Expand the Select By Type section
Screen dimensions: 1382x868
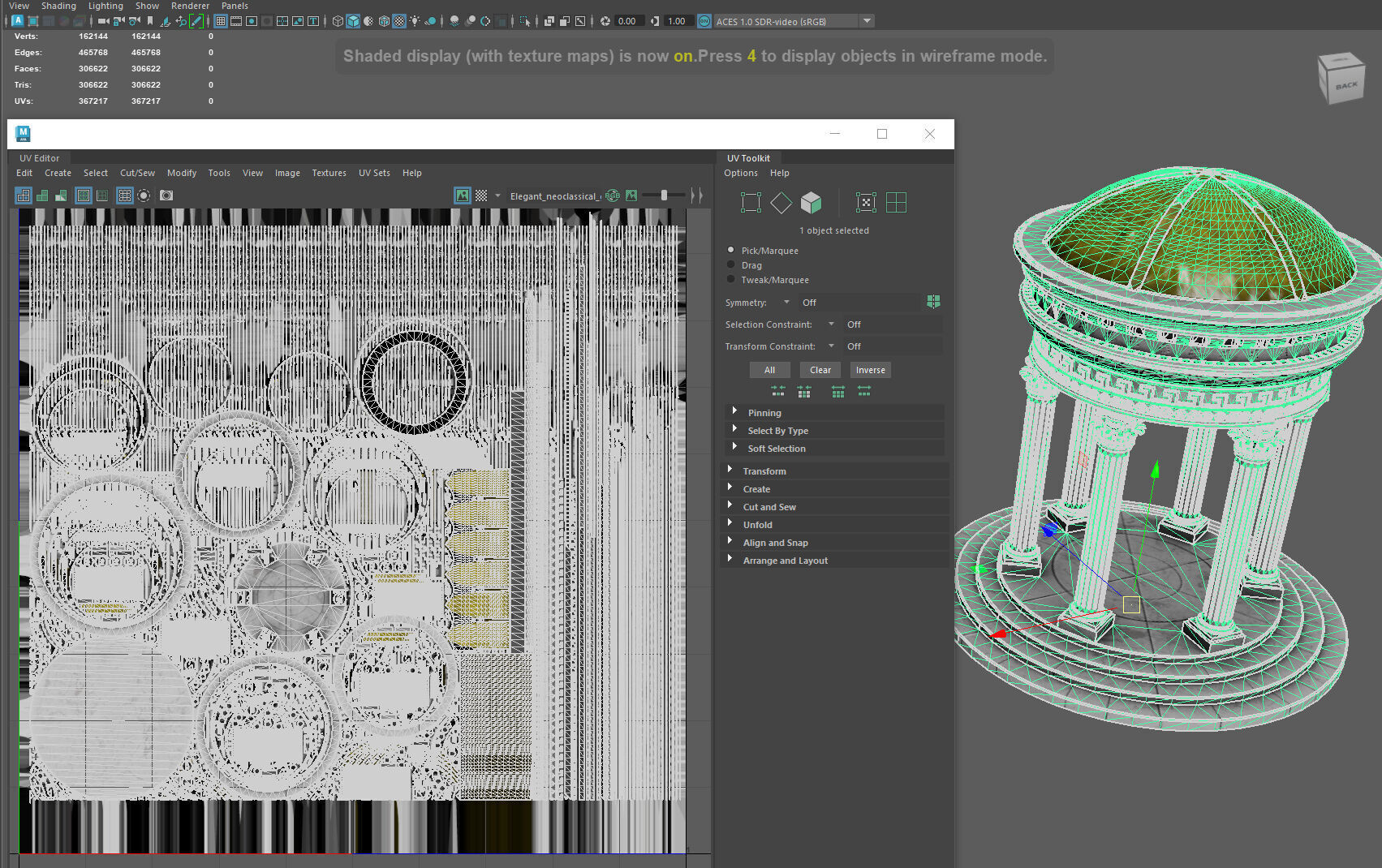pyautogui.click(x=834, y=431)
